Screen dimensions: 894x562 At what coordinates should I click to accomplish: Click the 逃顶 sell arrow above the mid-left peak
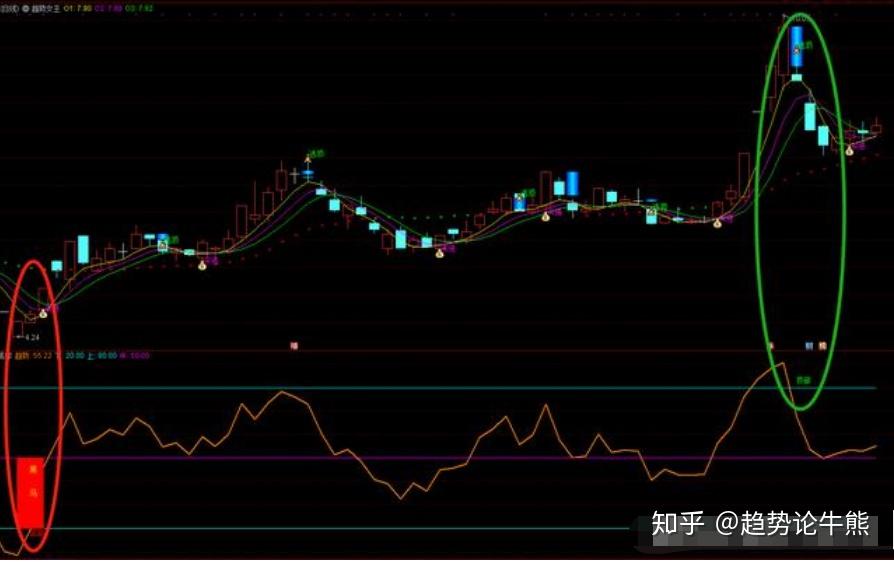tap(309, 157)
